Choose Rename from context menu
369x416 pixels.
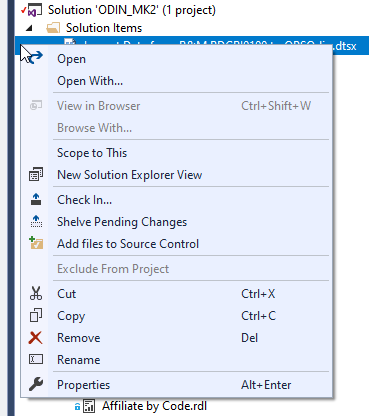[x=176, y=360]
